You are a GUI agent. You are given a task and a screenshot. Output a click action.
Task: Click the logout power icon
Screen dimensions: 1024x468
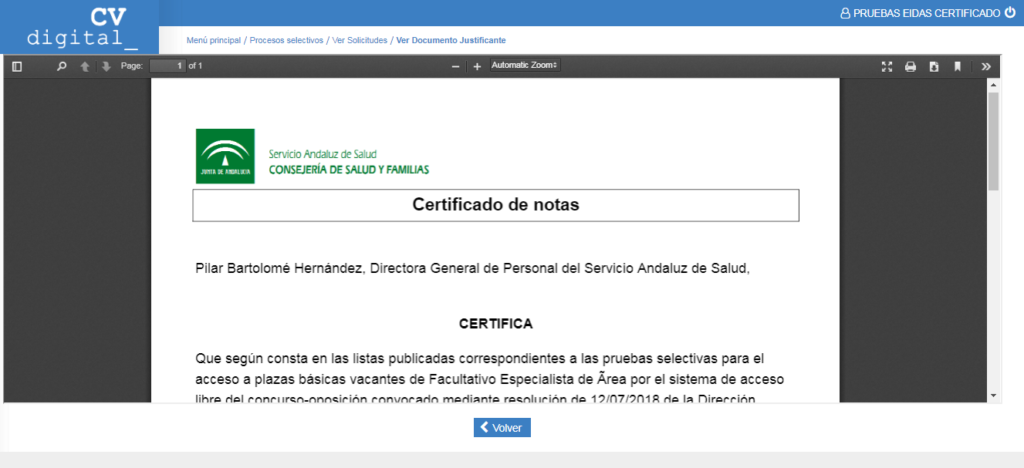(x=1010, y=13)
